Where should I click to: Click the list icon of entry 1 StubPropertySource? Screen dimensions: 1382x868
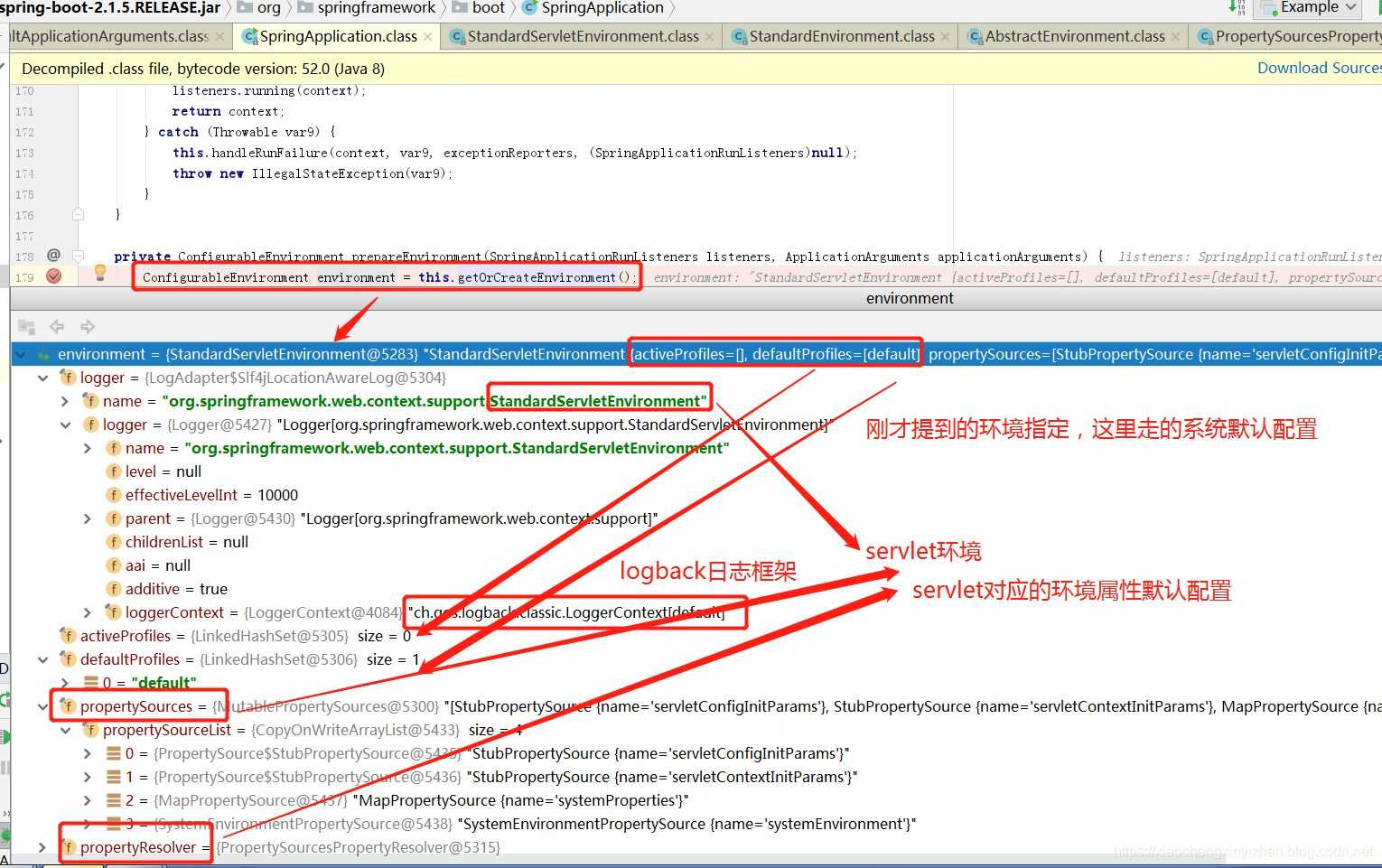[114, 777]
